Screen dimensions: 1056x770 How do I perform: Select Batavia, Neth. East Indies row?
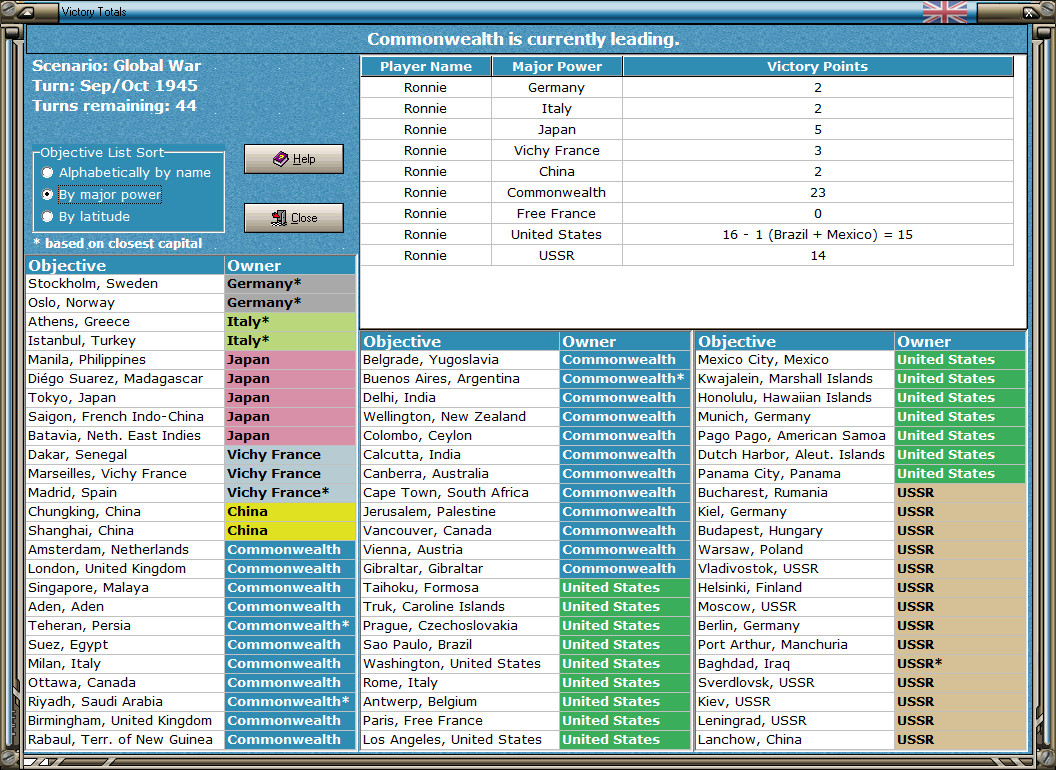point(125,435)
